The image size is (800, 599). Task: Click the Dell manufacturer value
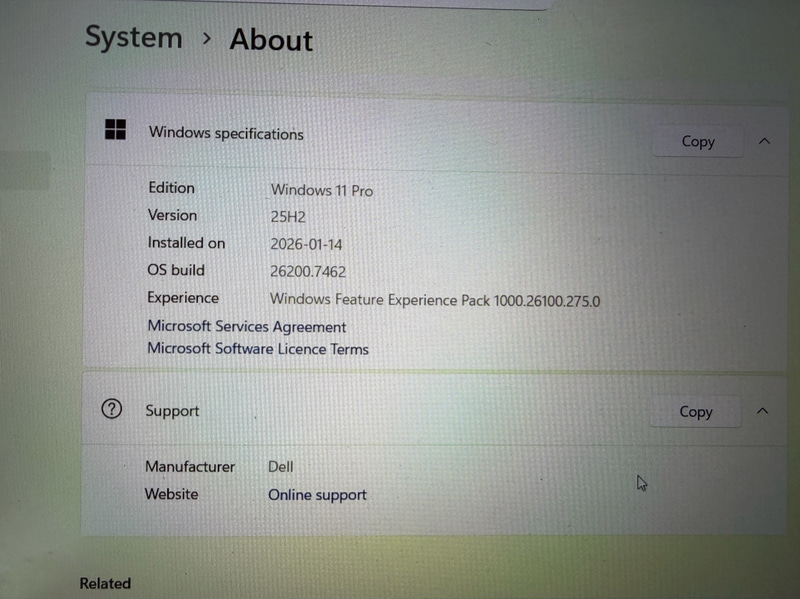point(281,467)
